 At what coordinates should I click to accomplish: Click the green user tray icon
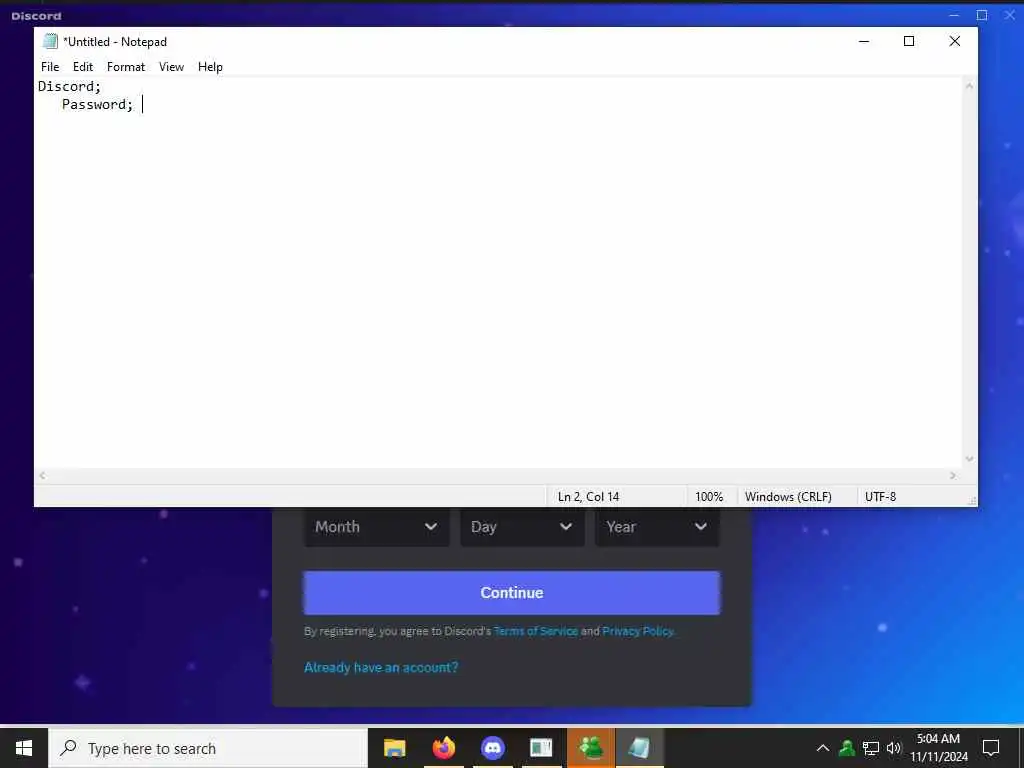tap(847, 748)
